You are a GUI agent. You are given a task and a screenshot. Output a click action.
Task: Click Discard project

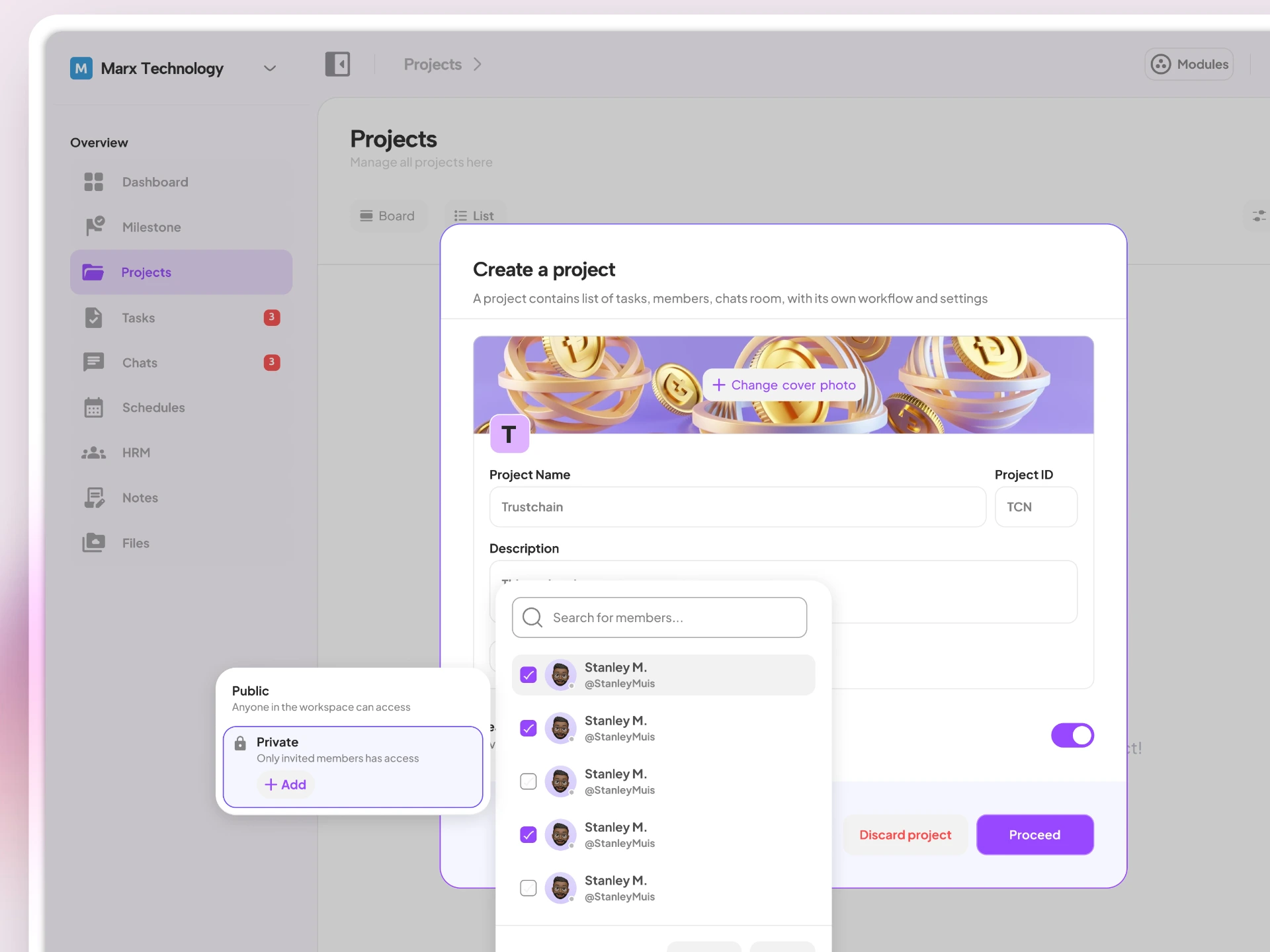point(905,835)
